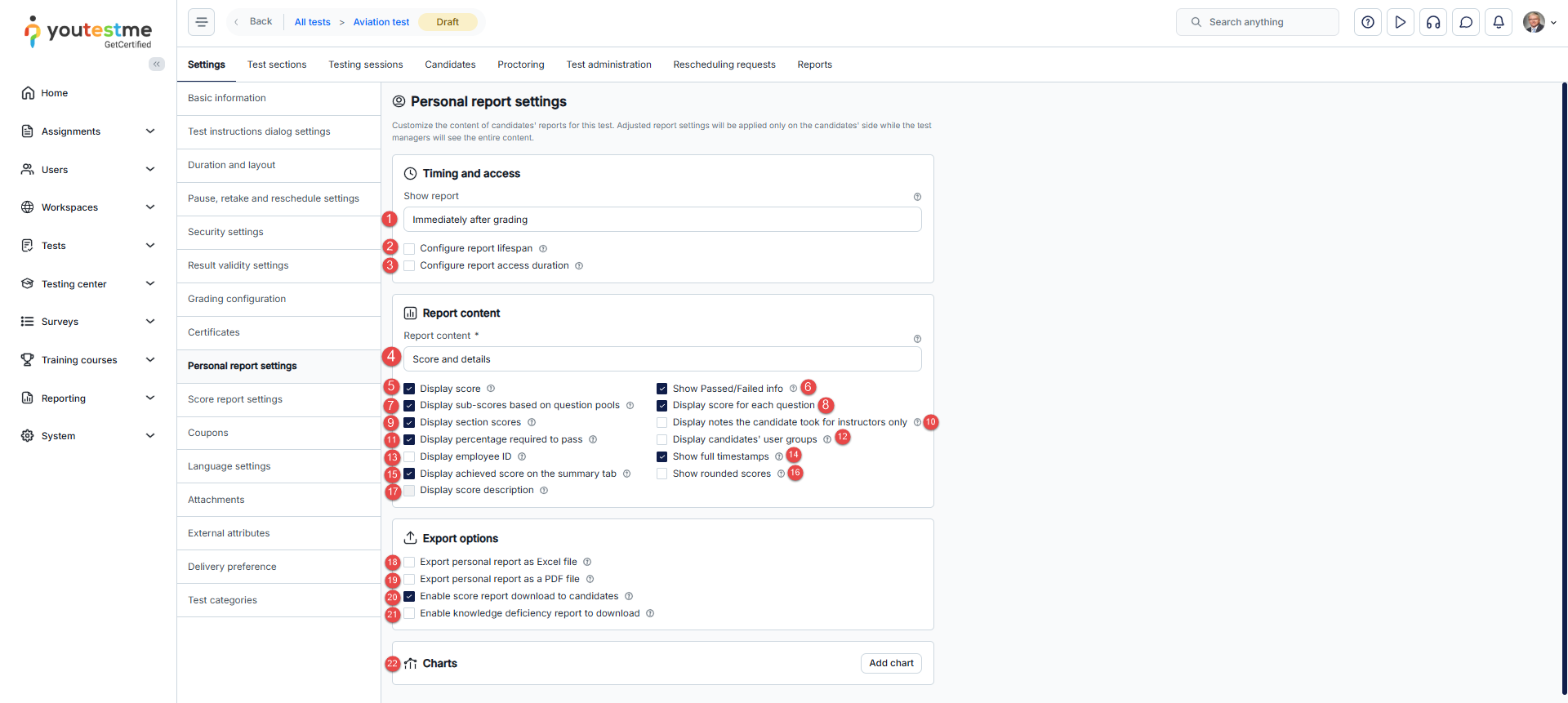
Task: Click the Home icon in sidebar
Action: (28, 93)
